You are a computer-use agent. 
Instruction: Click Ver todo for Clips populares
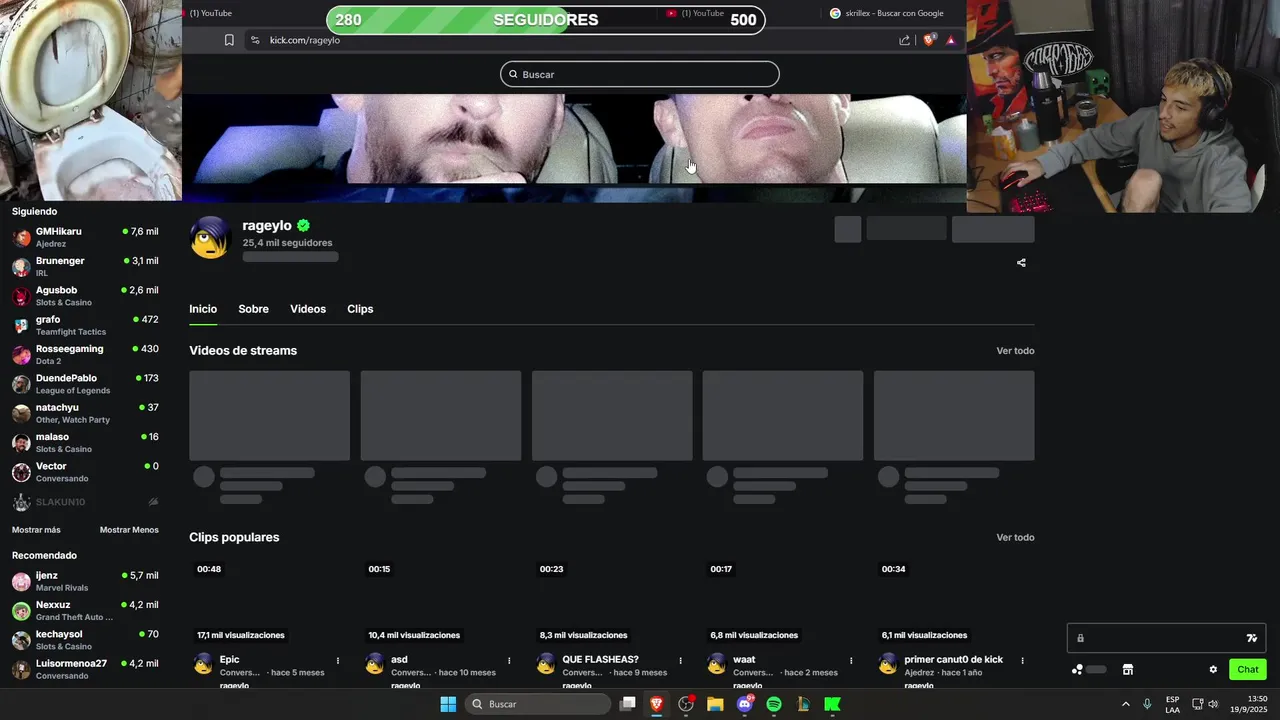point(1015,538)
